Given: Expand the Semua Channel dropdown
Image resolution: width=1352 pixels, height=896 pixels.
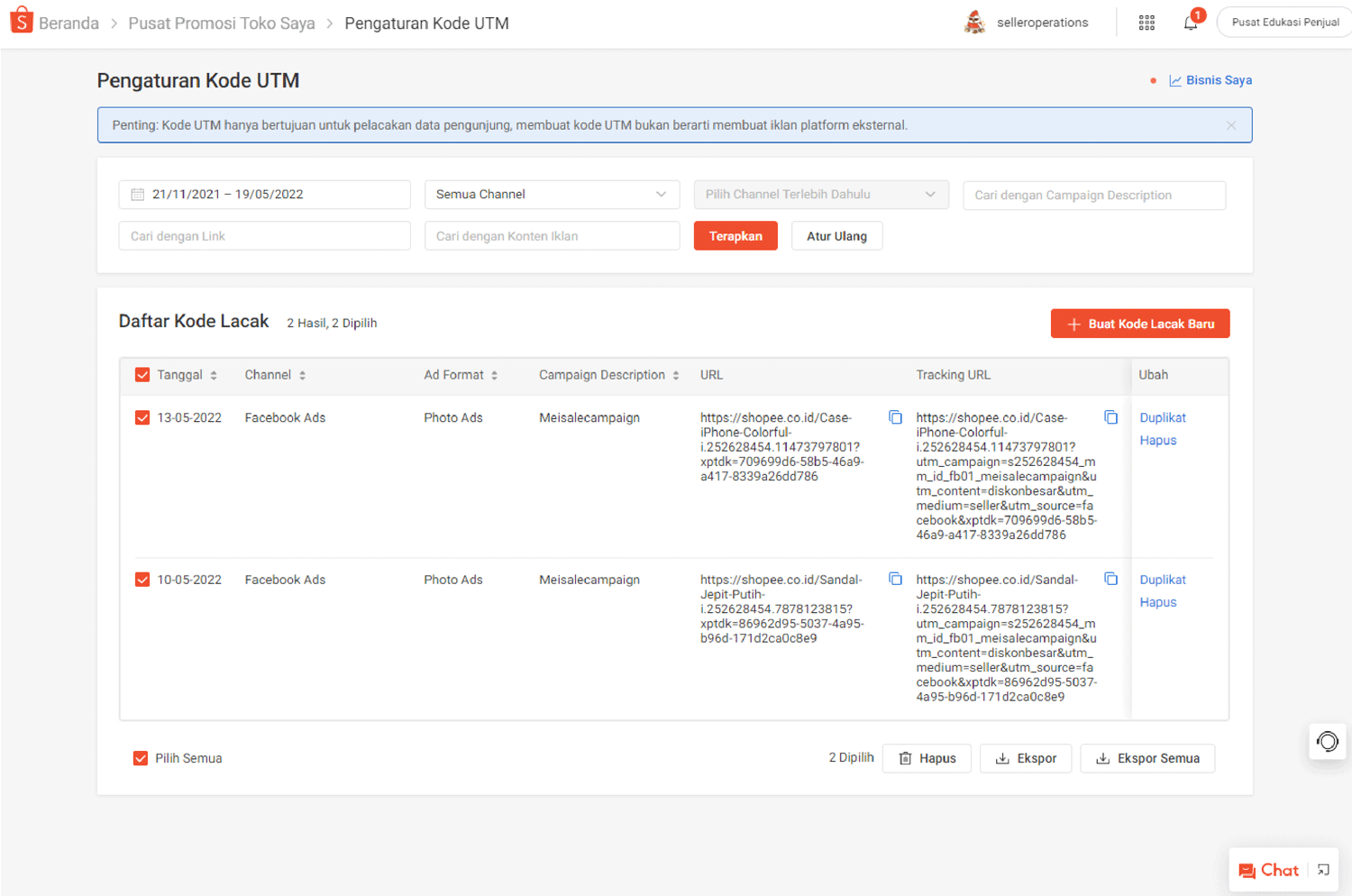Looking at the screenshot, I should [x=552, y=195].
